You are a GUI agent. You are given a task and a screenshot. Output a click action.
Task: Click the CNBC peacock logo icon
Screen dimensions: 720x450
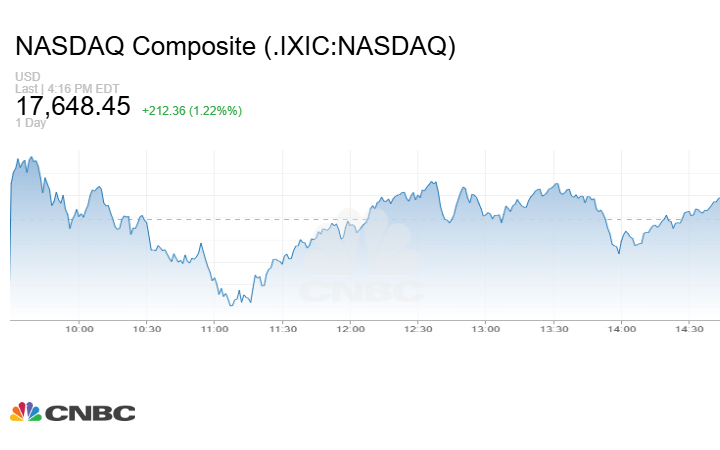coord(26,412)
